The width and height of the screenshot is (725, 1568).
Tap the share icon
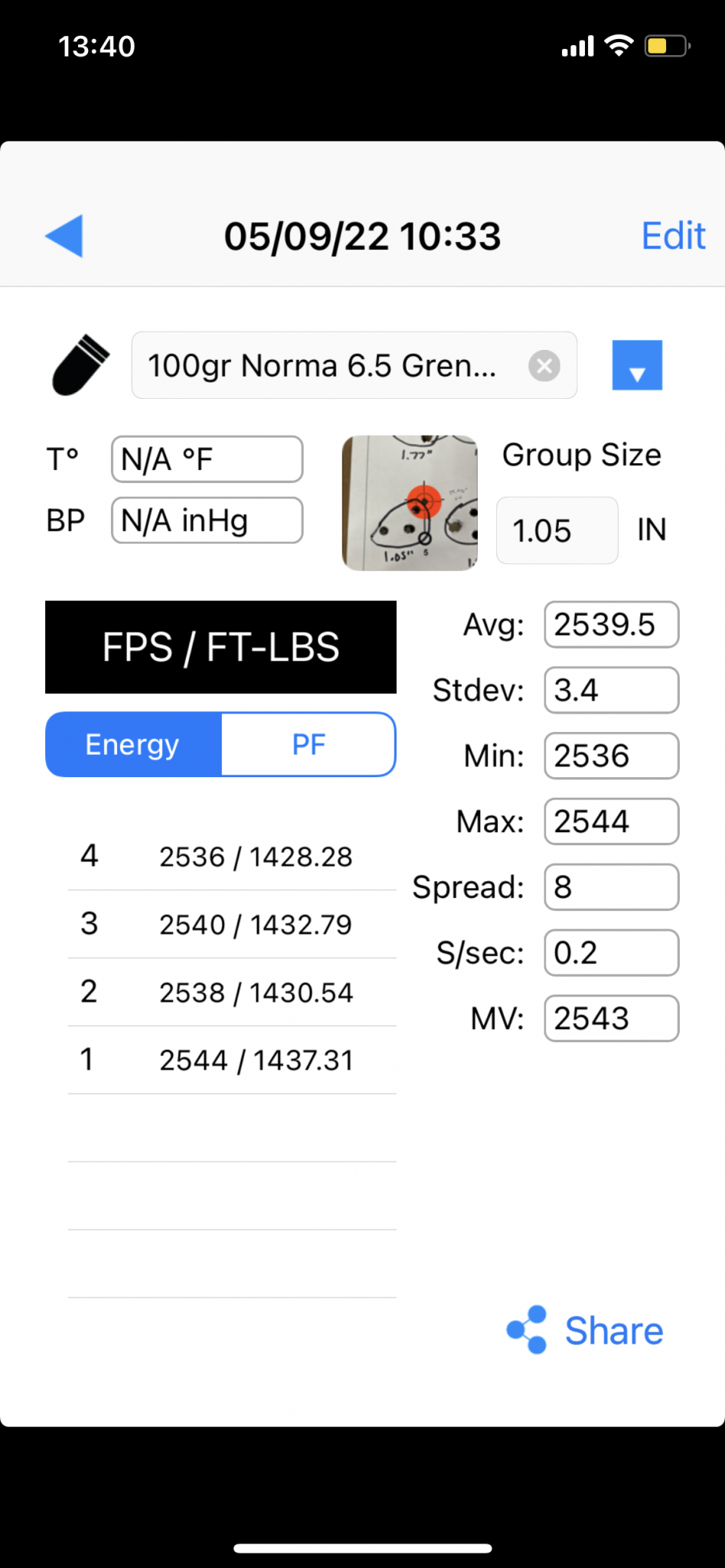click(527, 1330)
